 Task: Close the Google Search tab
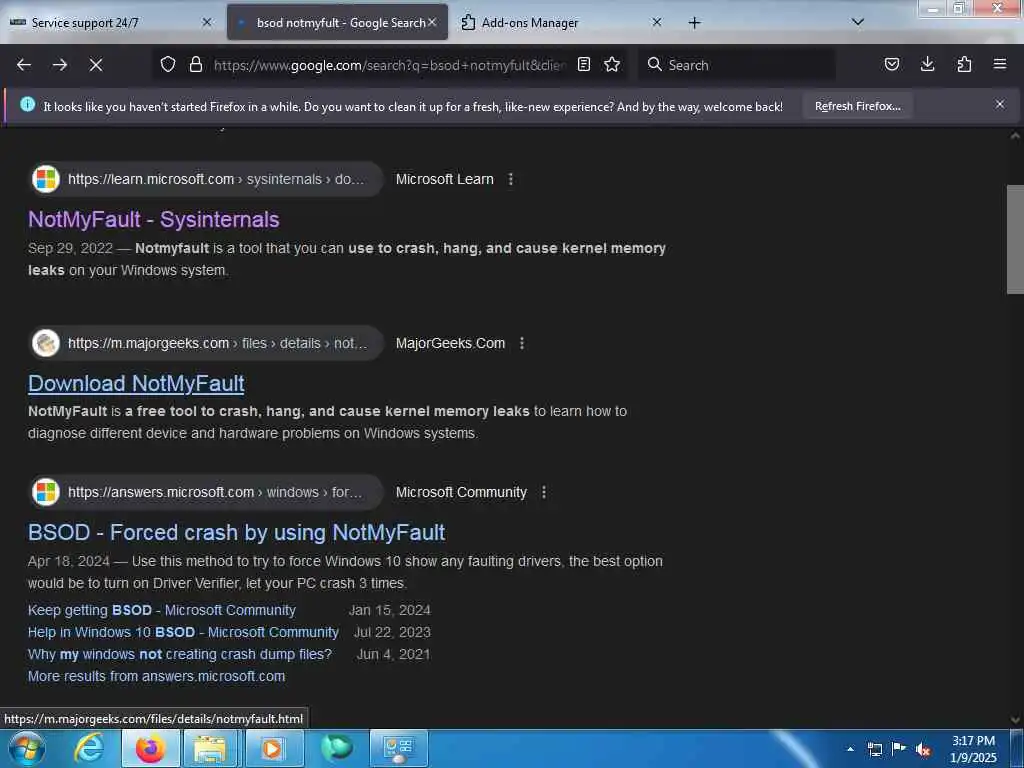(432, 22)
